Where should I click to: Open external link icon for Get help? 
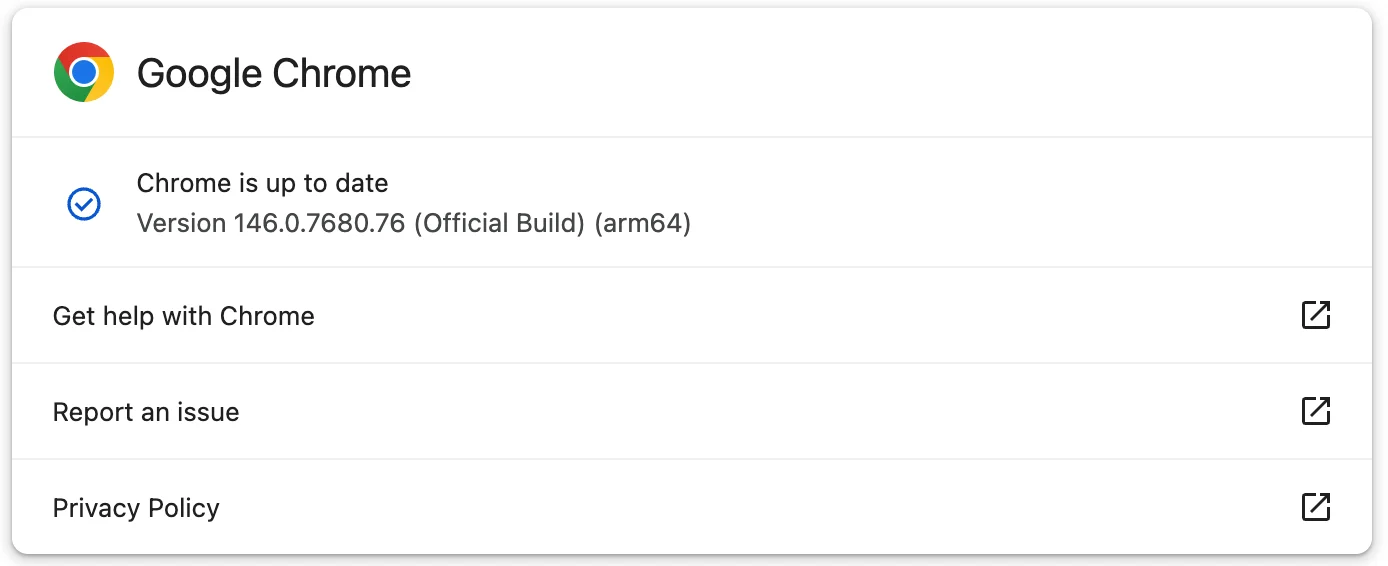[1315, 315]
